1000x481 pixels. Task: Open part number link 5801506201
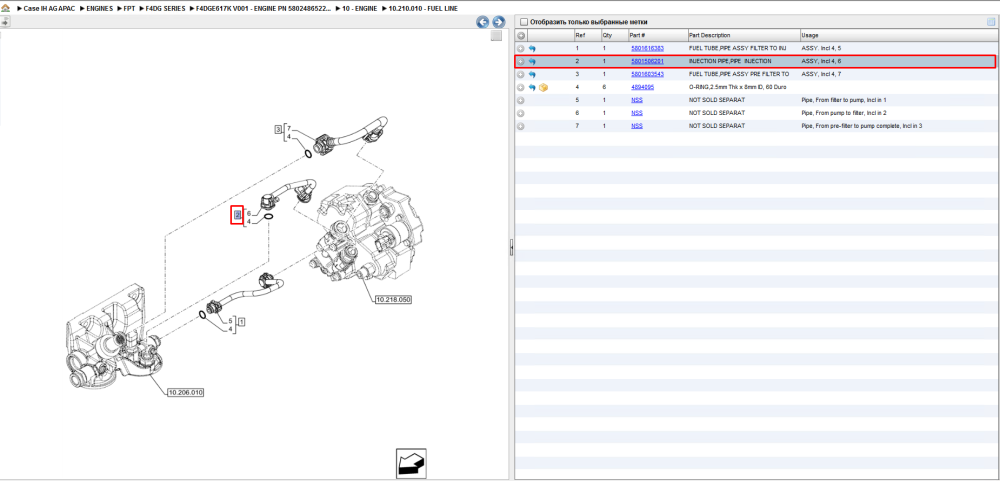[647, 61]
